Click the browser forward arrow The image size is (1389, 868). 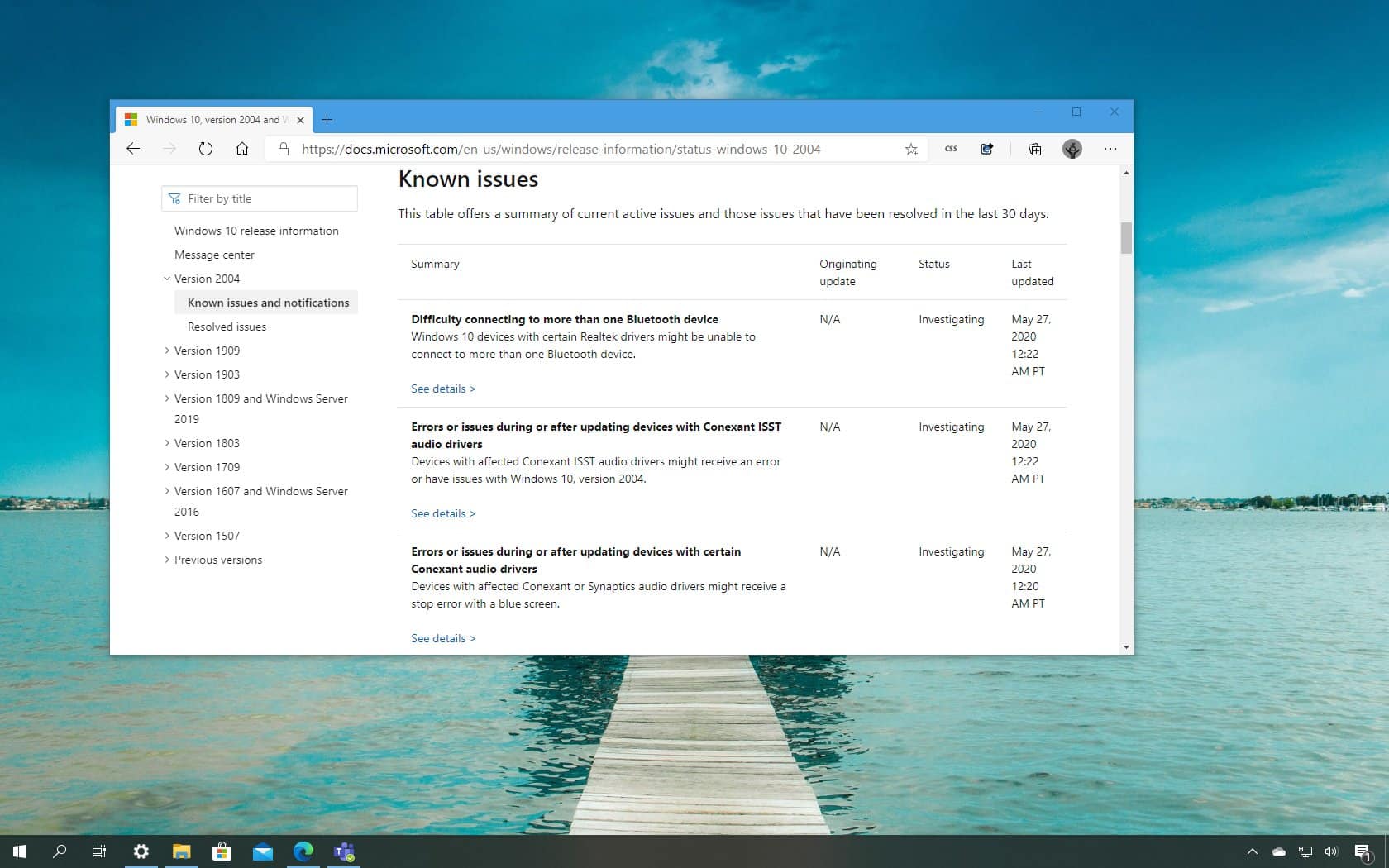click(169, 149)
